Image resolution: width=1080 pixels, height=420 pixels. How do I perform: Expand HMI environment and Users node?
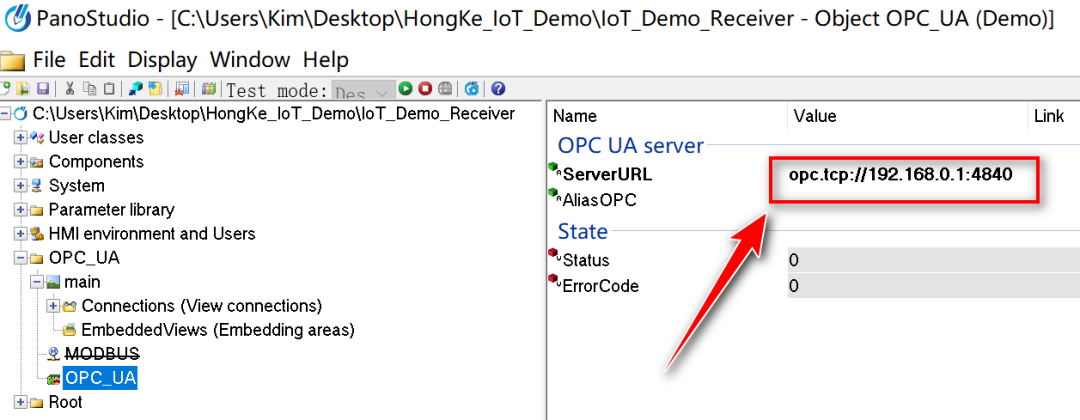tap(21, 233)
